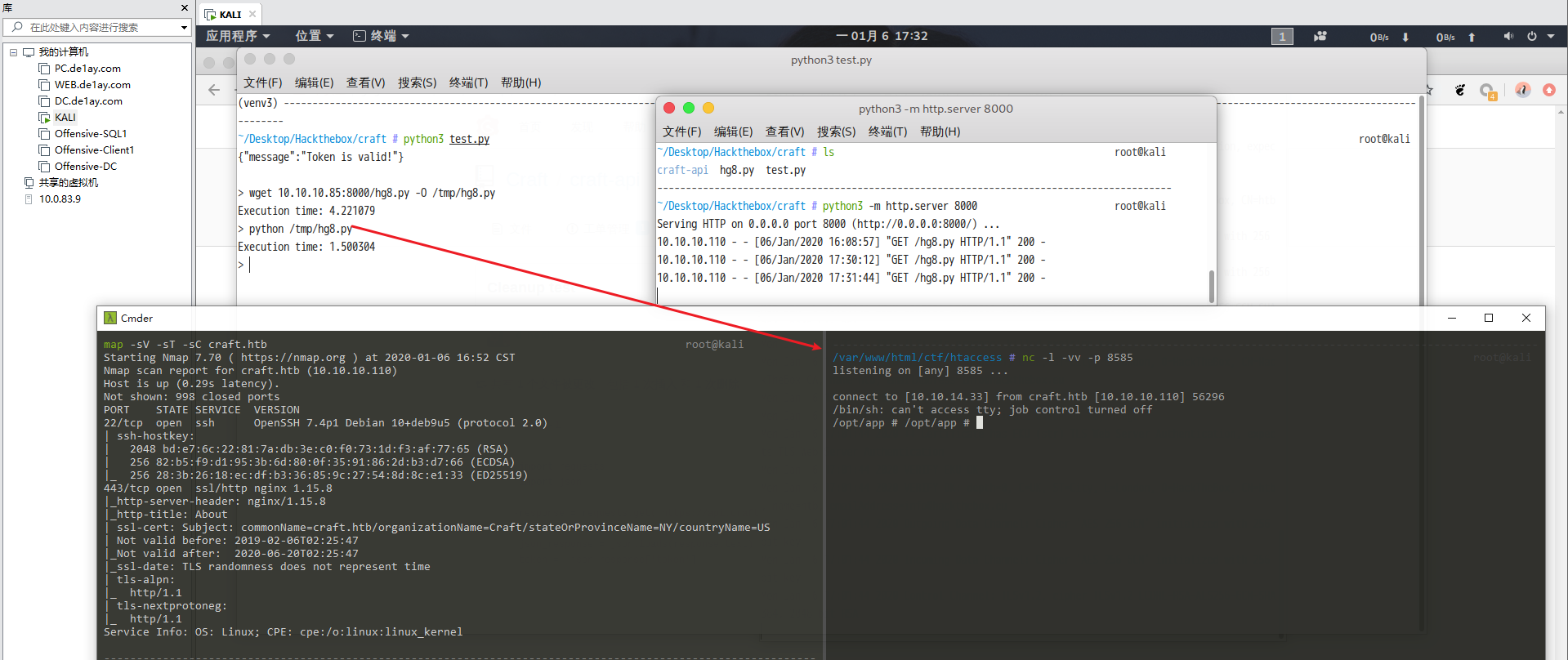Screen dimensions: 1568x660
Task: Click the GNOME foot extension icon
Action: coord(1460,90)
